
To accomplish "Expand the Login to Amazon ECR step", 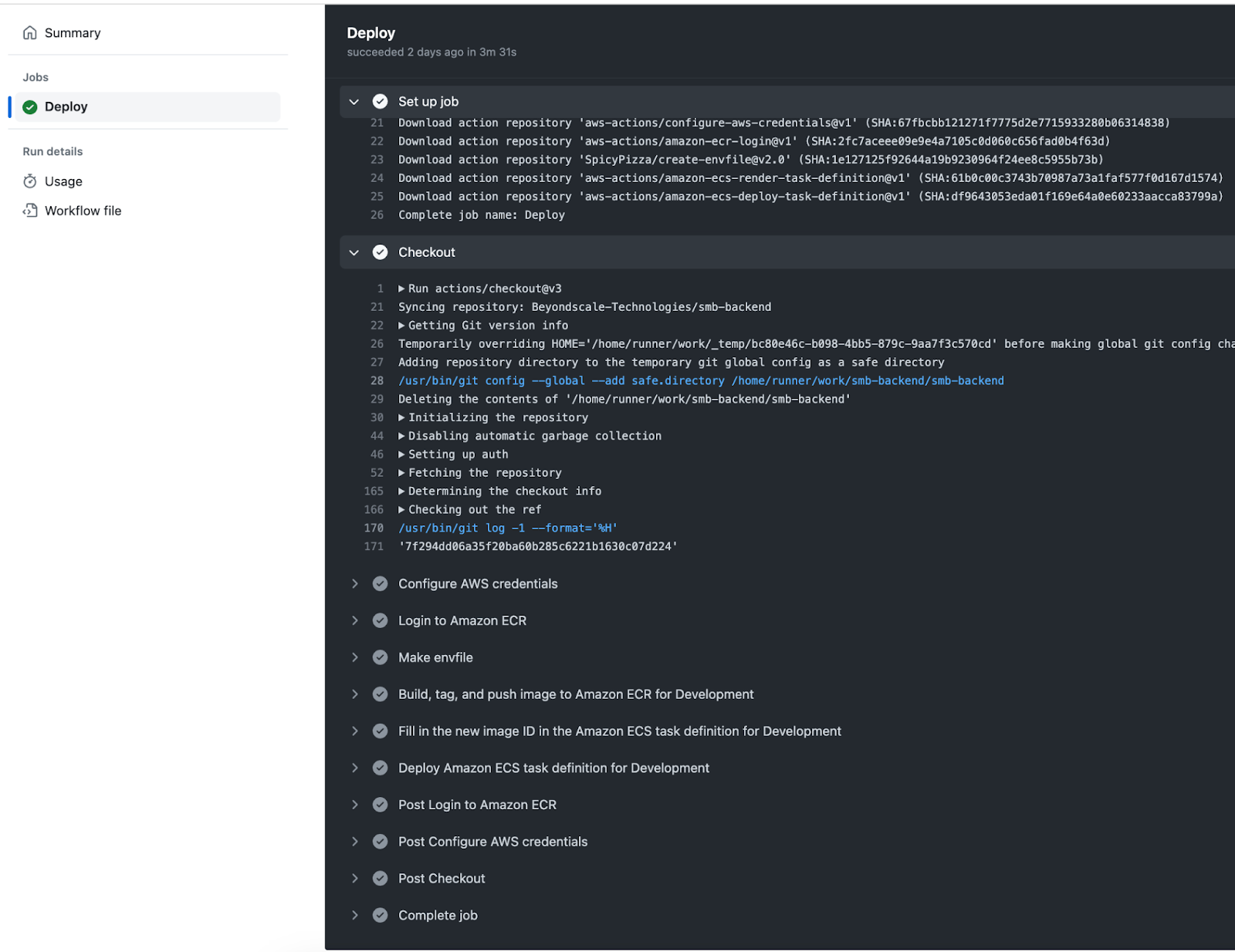I will click(x=354, y=620).
